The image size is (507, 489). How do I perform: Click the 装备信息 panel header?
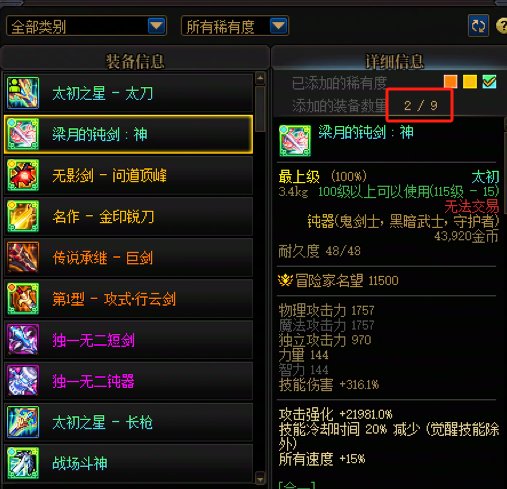pyautogui.click(x=135, y=61)
